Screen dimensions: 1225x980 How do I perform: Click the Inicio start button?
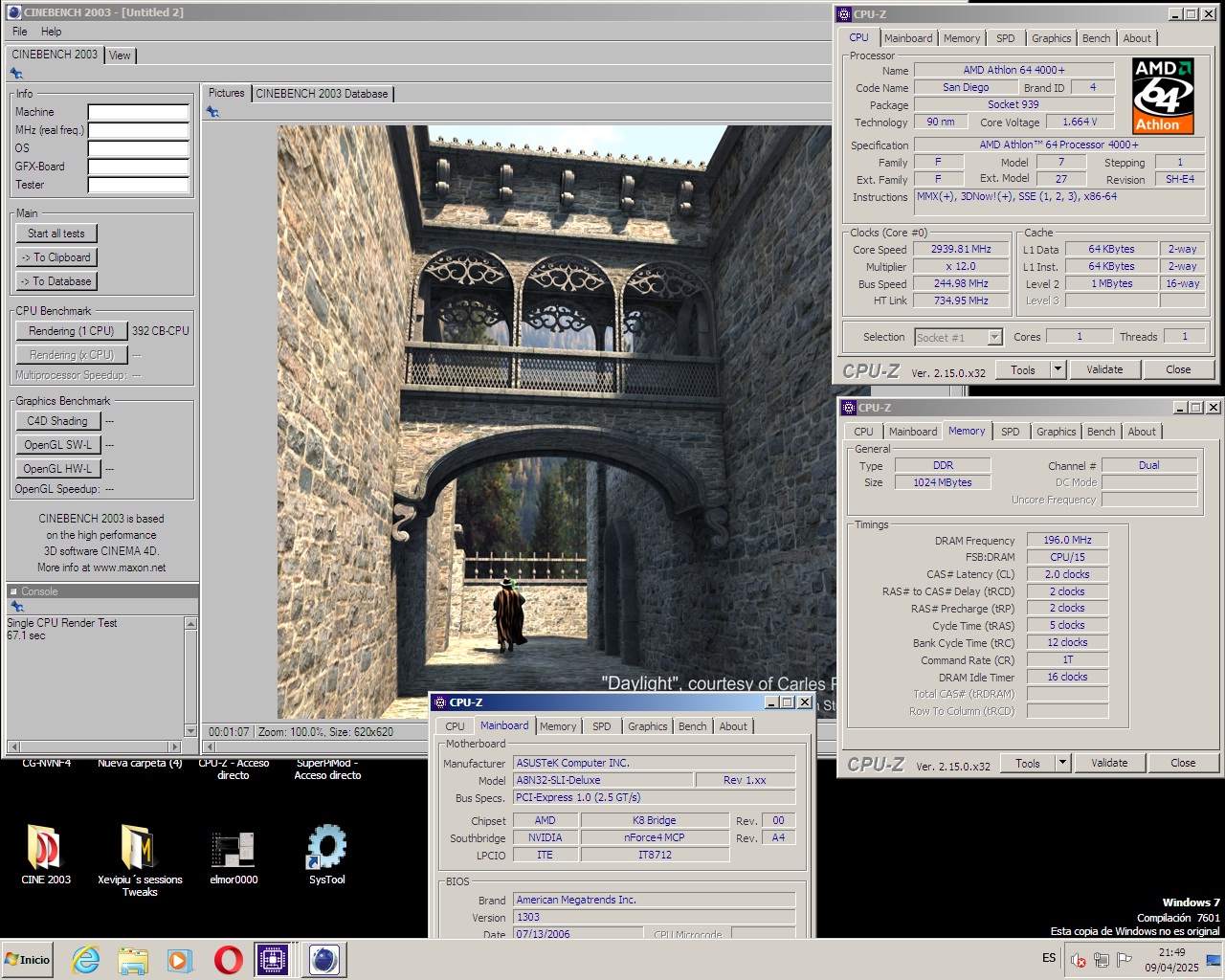(x=27, y=959)
